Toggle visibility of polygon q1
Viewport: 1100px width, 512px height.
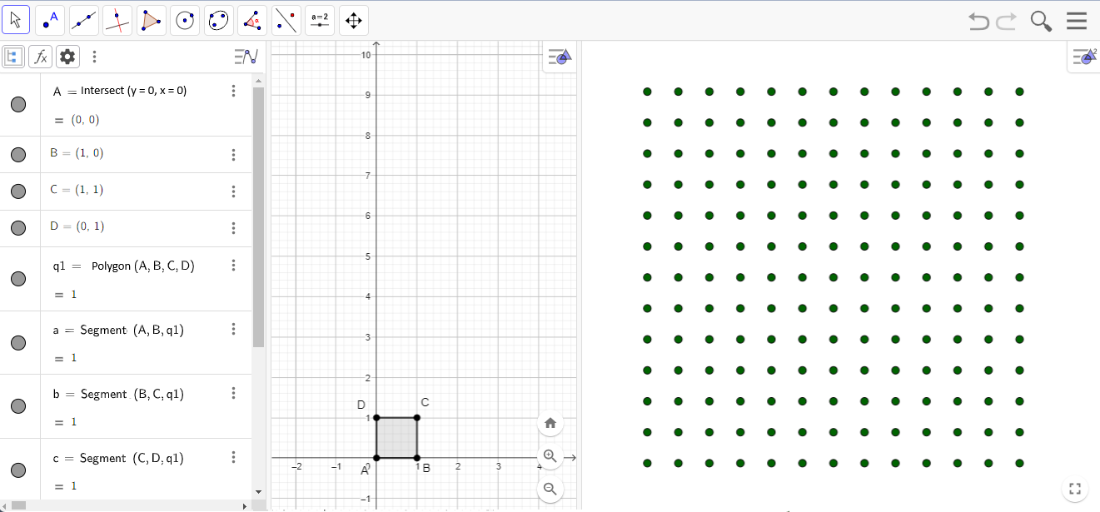(x=18, y=279)
